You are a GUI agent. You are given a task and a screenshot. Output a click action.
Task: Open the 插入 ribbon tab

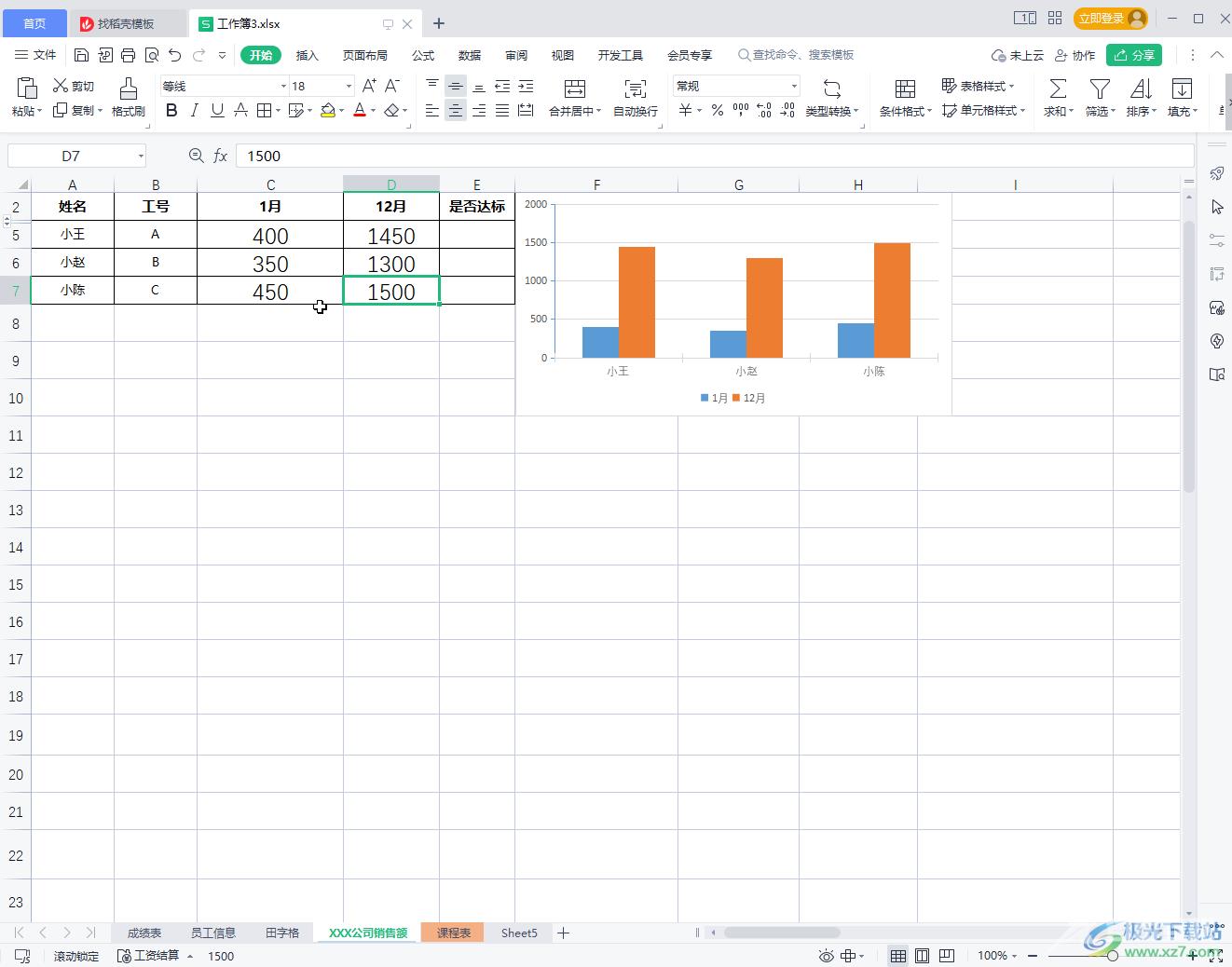tap(308, 55)
